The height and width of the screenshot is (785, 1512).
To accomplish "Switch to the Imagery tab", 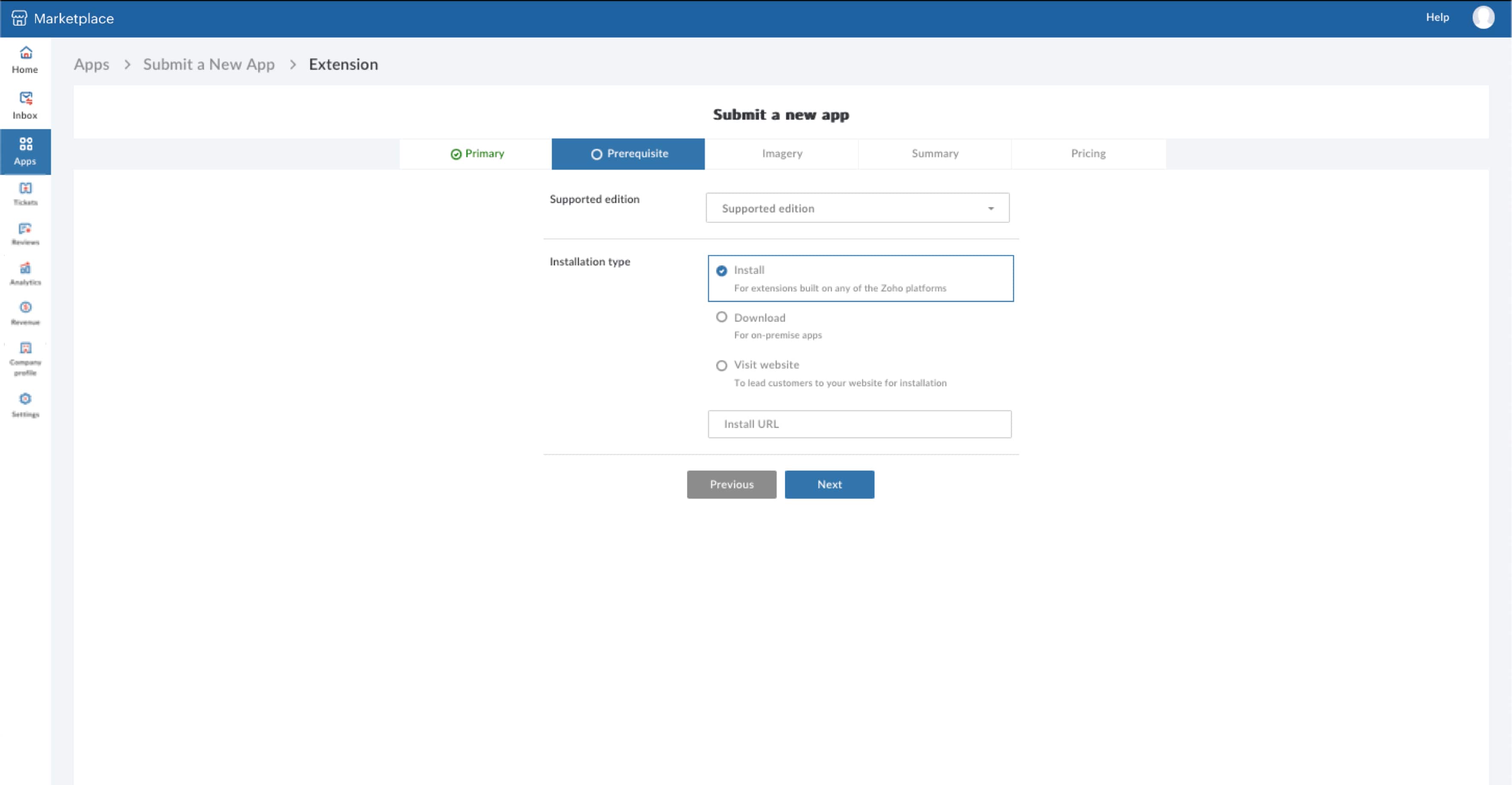I will pyautogui.click(x=781, y=154).
